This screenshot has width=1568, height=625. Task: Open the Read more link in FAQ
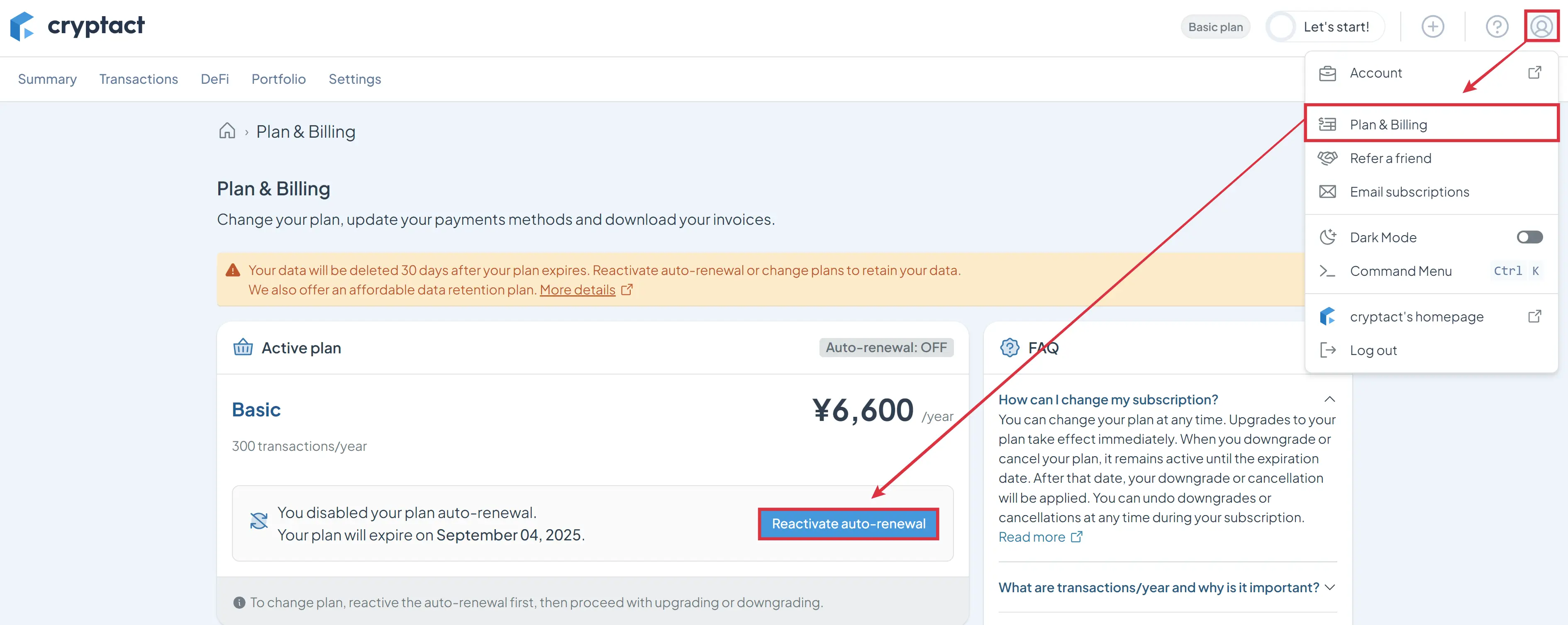tap(1031, 537)
